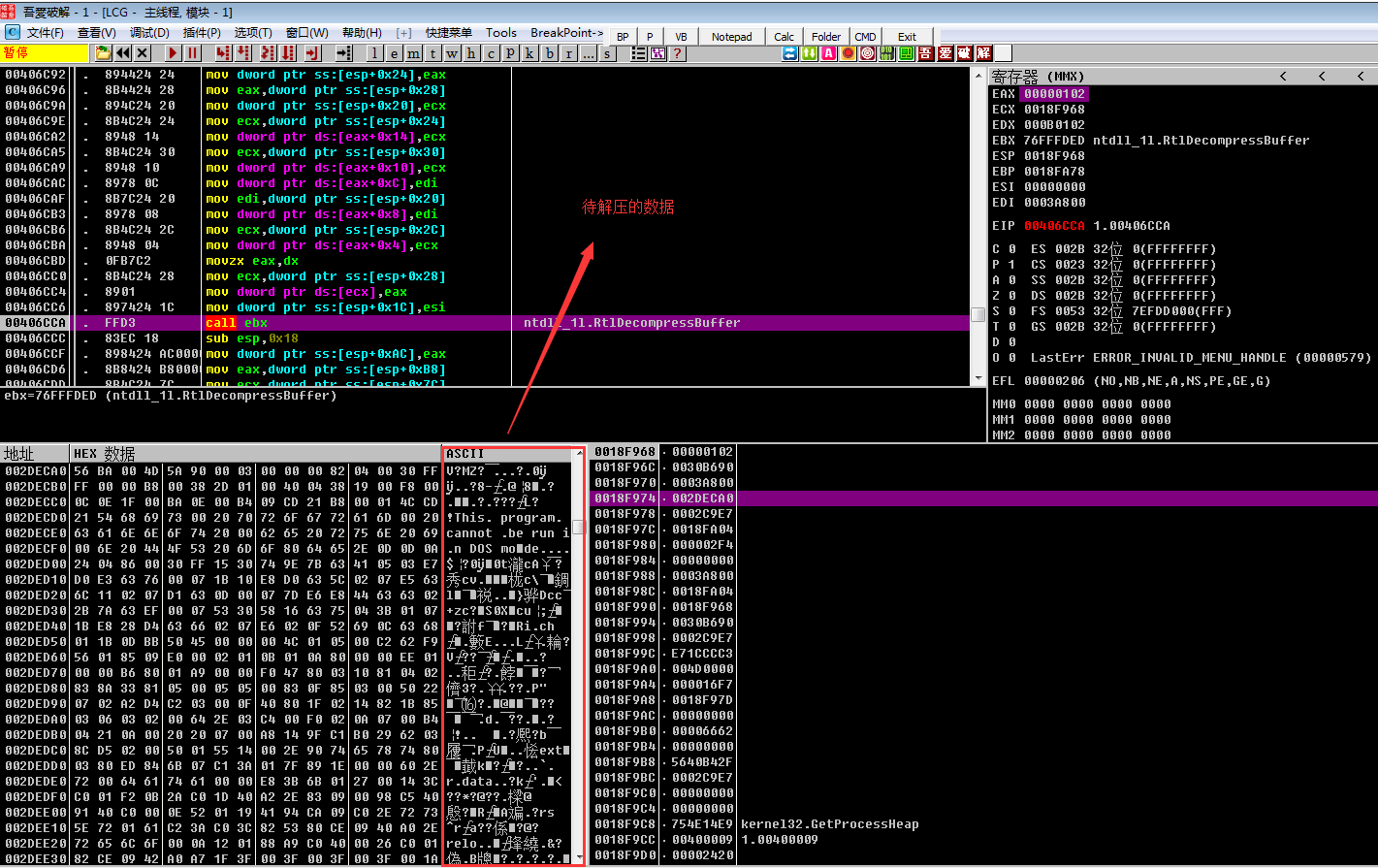The height and width of the screenshot is (868, 1378).
Task: Open CPU window 'c' button
Action: tap(491, 53)
